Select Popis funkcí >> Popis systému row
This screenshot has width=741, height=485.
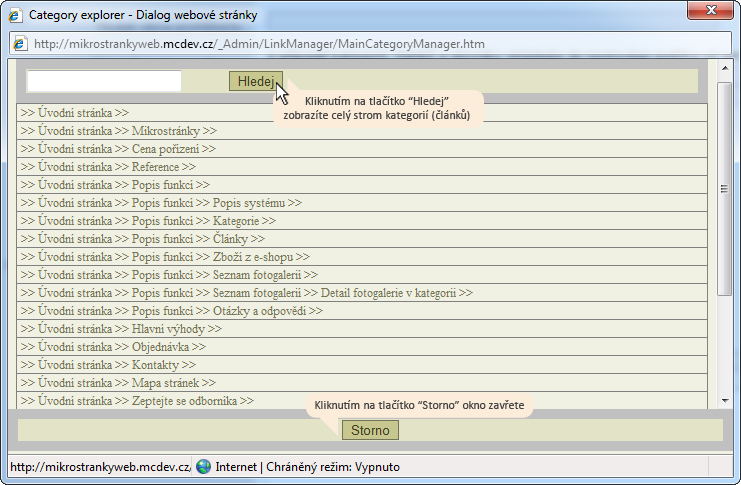[x=362, y=203]
